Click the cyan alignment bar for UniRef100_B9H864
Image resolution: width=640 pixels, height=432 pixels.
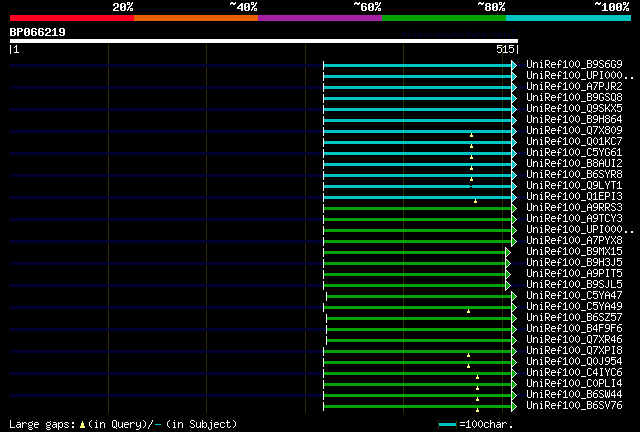pyautogui.click(x=417, y=120)
